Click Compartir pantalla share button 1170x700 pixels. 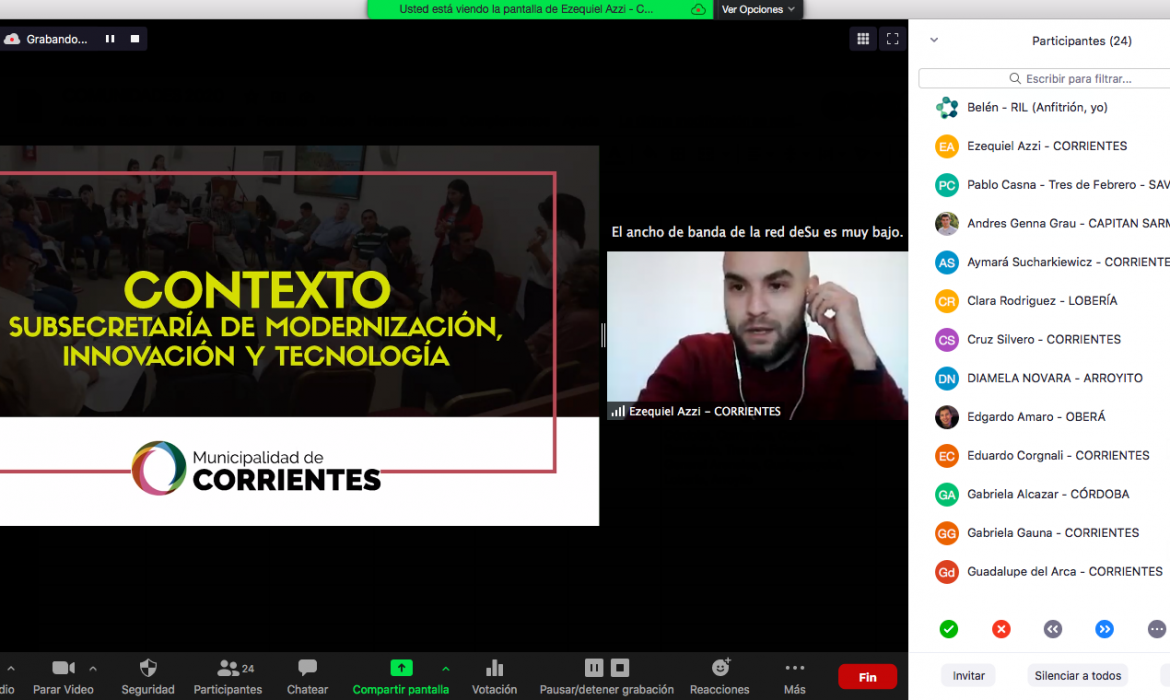click(401, 677)
